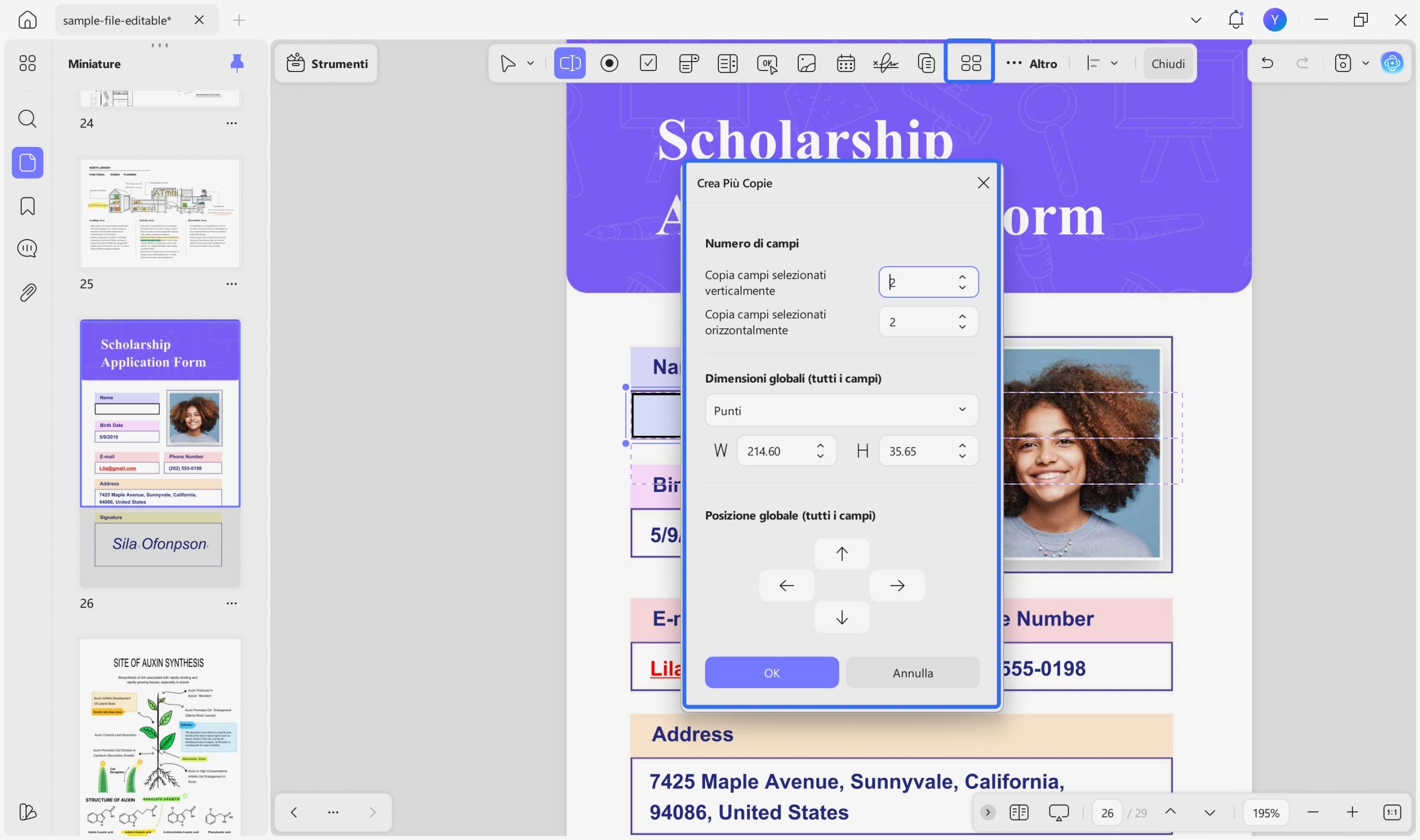
Task: Increase vertical copies count
Action: click(x=962, y=277)
